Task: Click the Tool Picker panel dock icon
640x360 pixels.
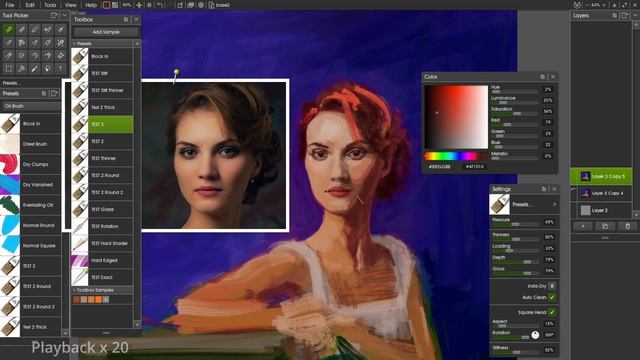Action: click(x=54, y=16)
